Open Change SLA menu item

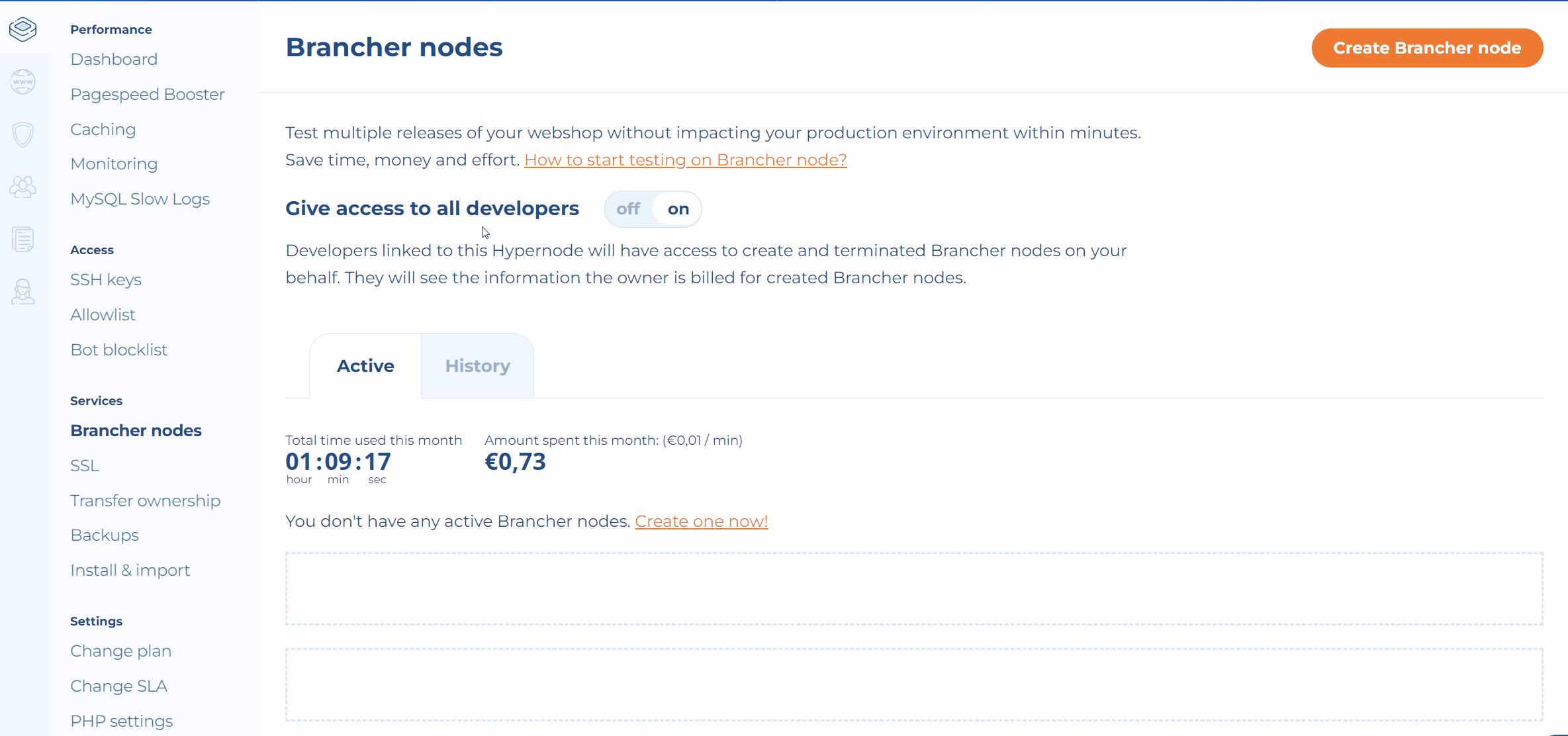(119, 686)
